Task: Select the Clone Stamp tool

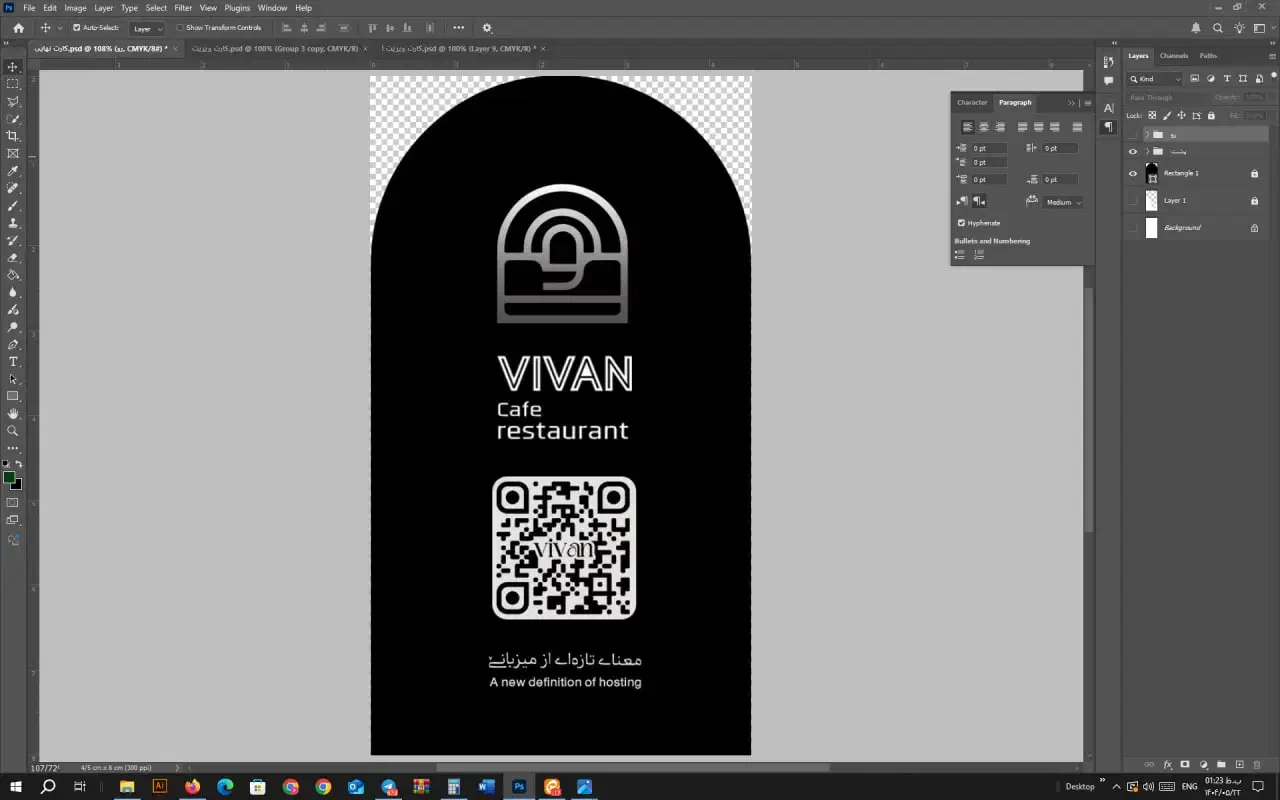Action: click(13, 223)
